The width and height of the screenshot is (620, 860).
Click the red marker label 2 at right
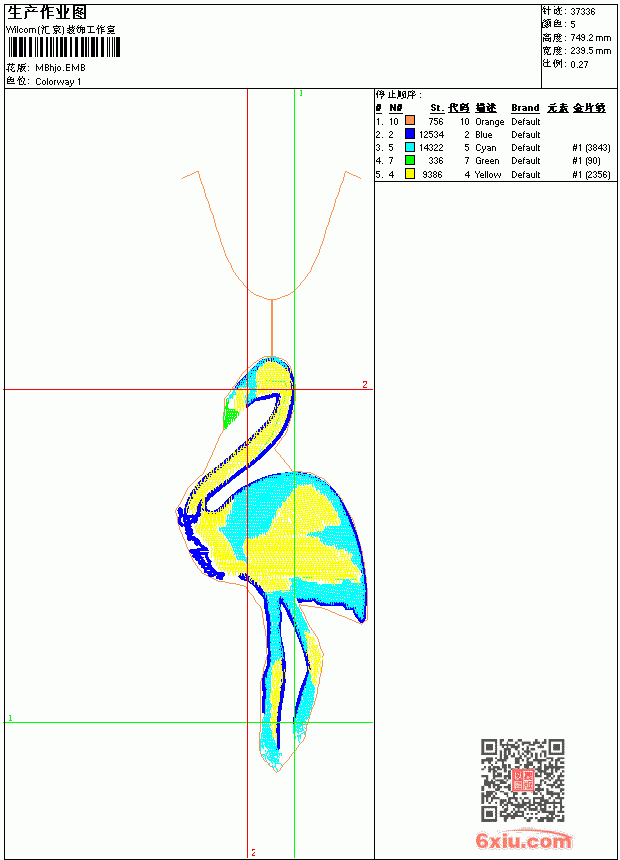[365, 384]
